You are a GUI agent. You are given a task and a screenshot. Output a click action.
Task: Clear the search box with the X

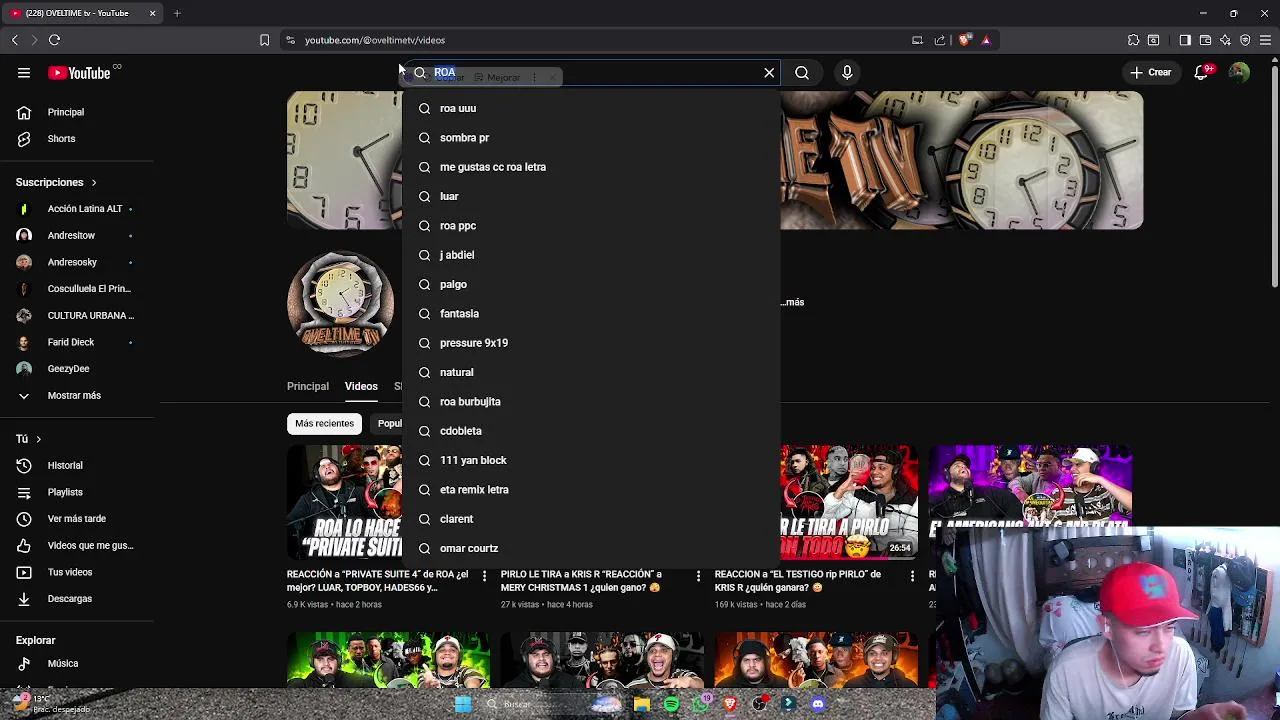click(769, 72)
